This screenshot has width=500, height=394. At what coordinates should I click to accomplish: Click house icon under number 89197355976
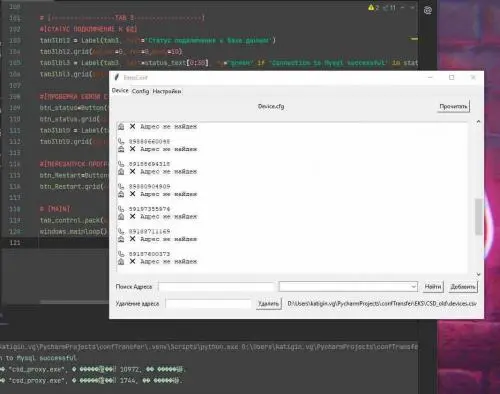(121, 216)
